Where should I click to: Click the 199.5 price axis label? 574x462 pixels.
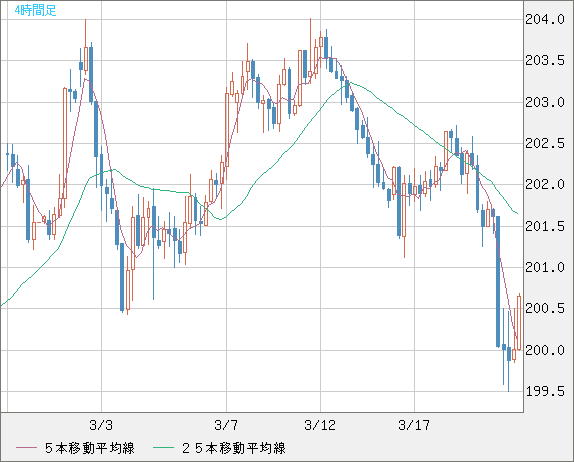545,391
